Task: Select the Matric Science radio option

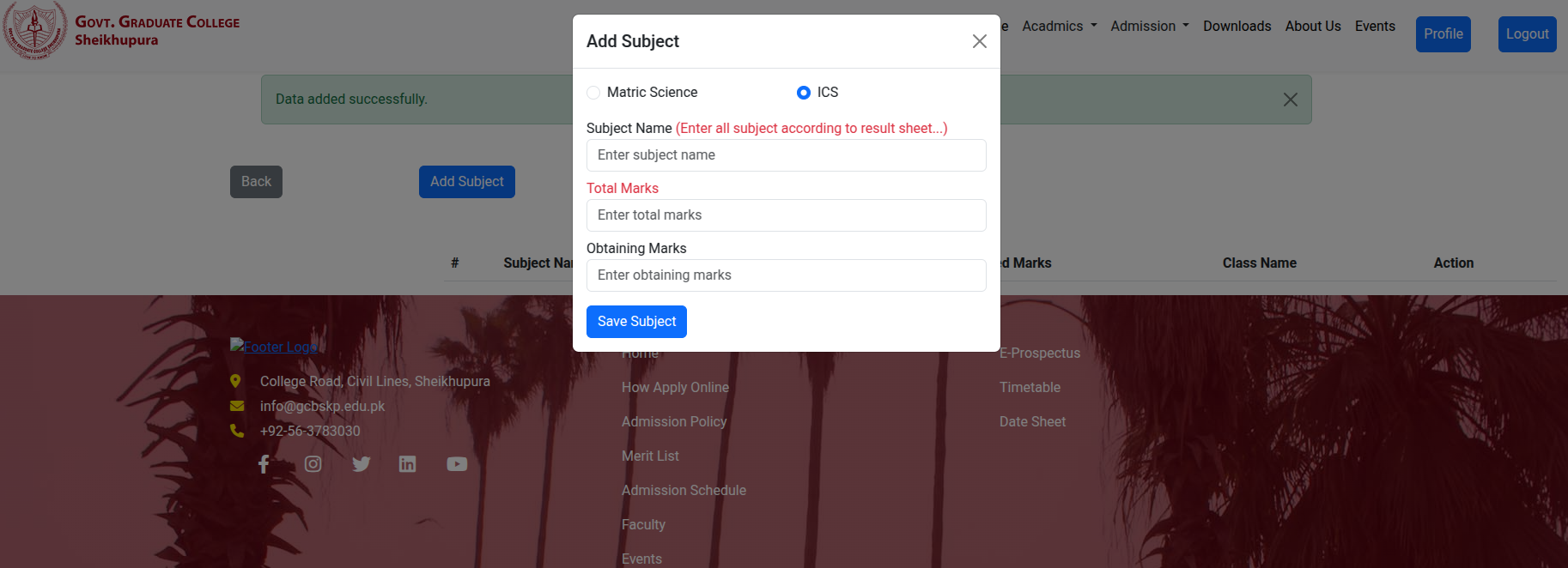Action: click(x=593, y=93)
